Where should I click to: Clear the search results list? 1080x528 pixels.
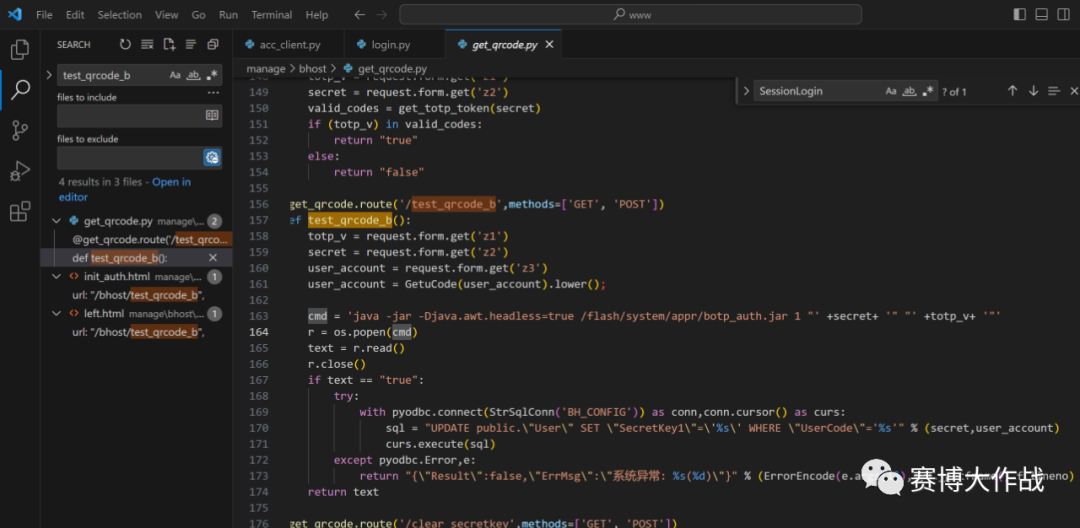147,44
